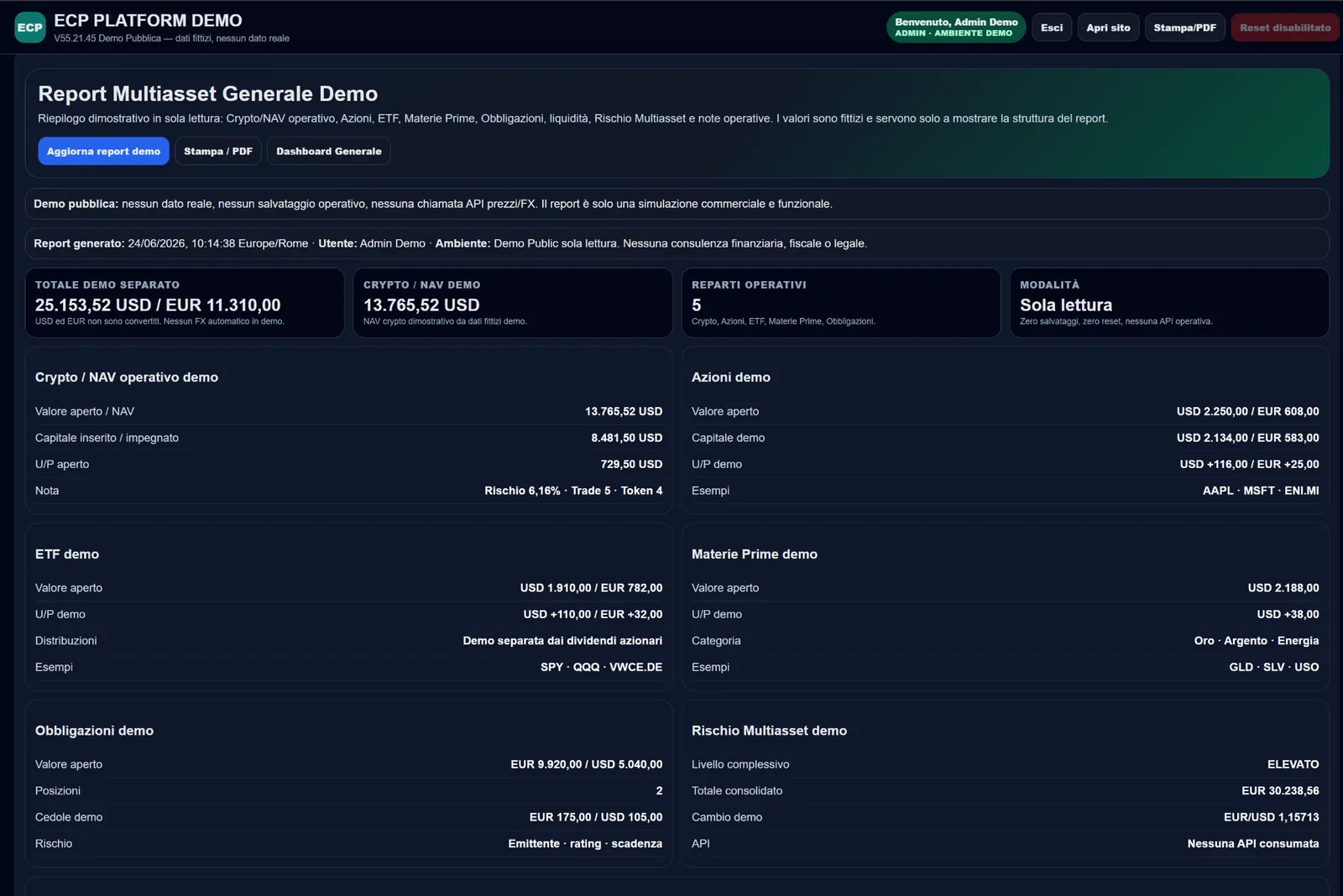Click the ETF demo heading
This screenshot has width=1343, height=896.
pyautogui.click(x=67, y=555)
